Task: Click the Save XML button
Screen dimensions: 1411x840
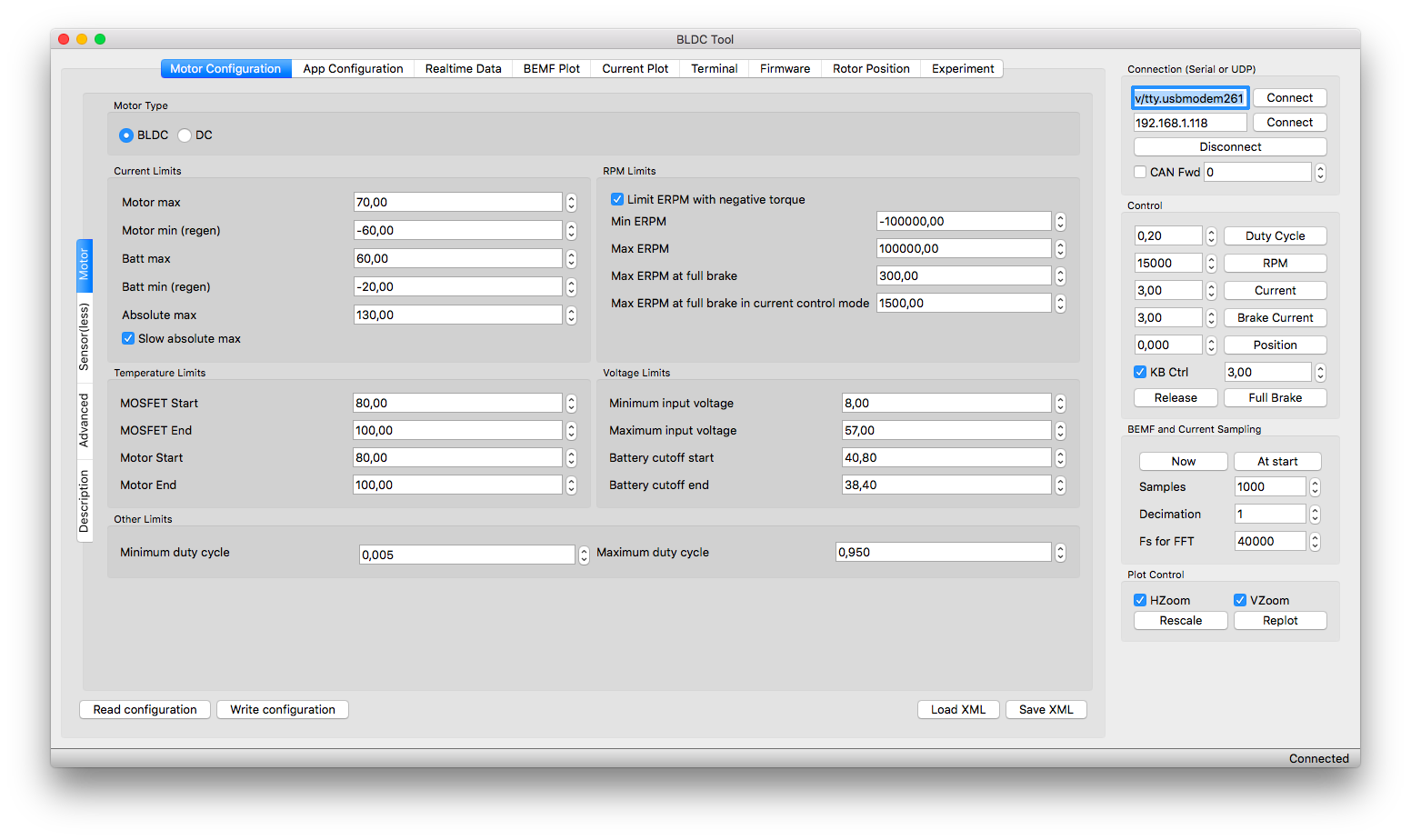Action: 1046,710
